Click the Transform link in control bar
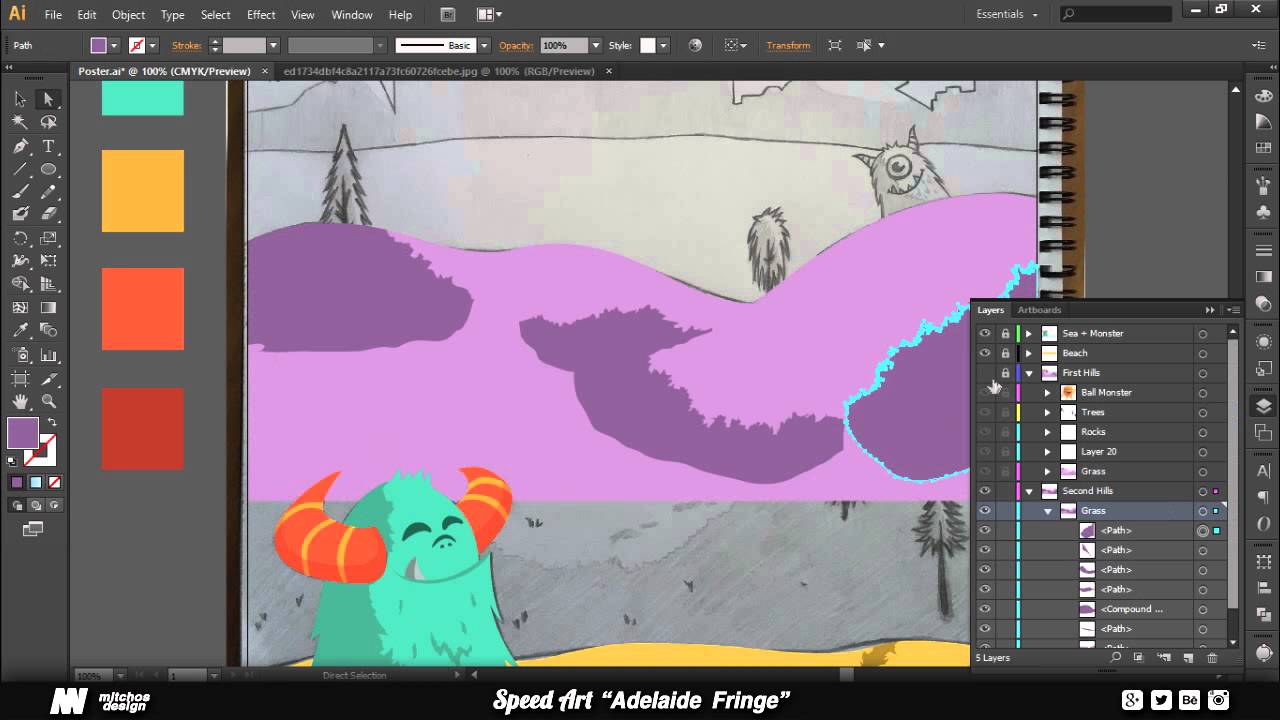 pyautogui.click(x=788, y=45)
